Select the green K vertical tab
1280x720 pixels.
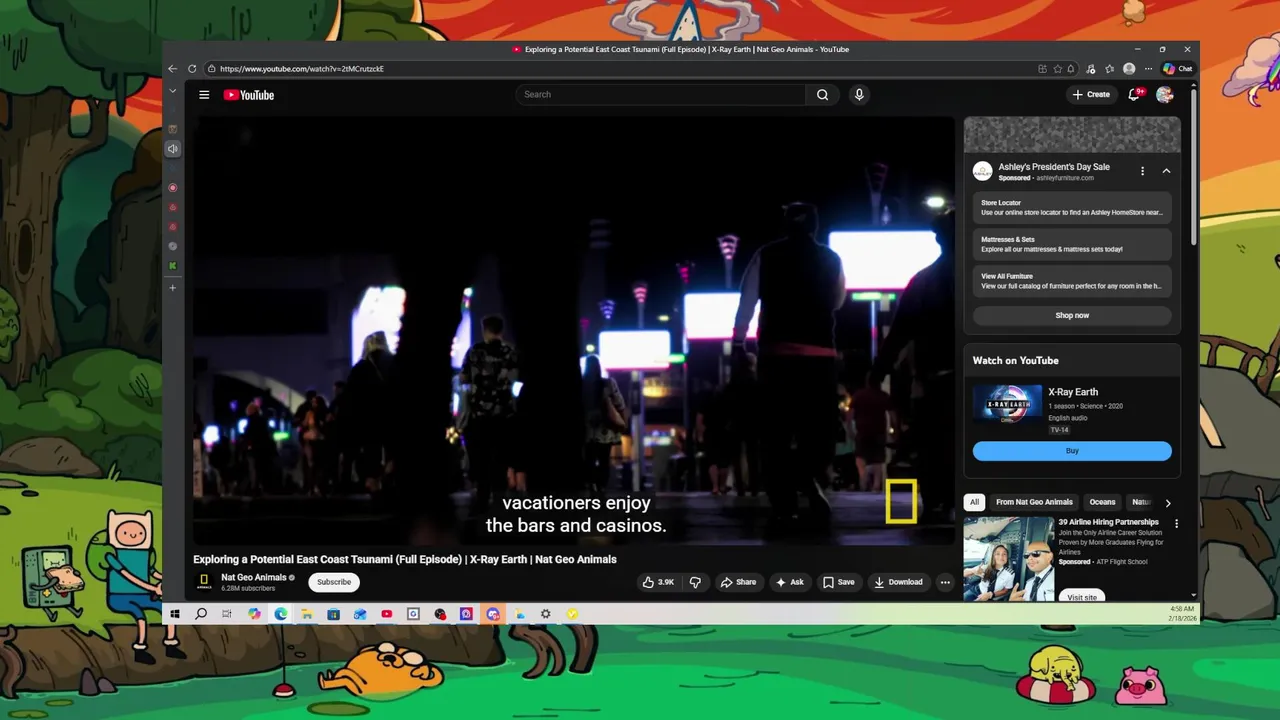(x=172, y=266)
